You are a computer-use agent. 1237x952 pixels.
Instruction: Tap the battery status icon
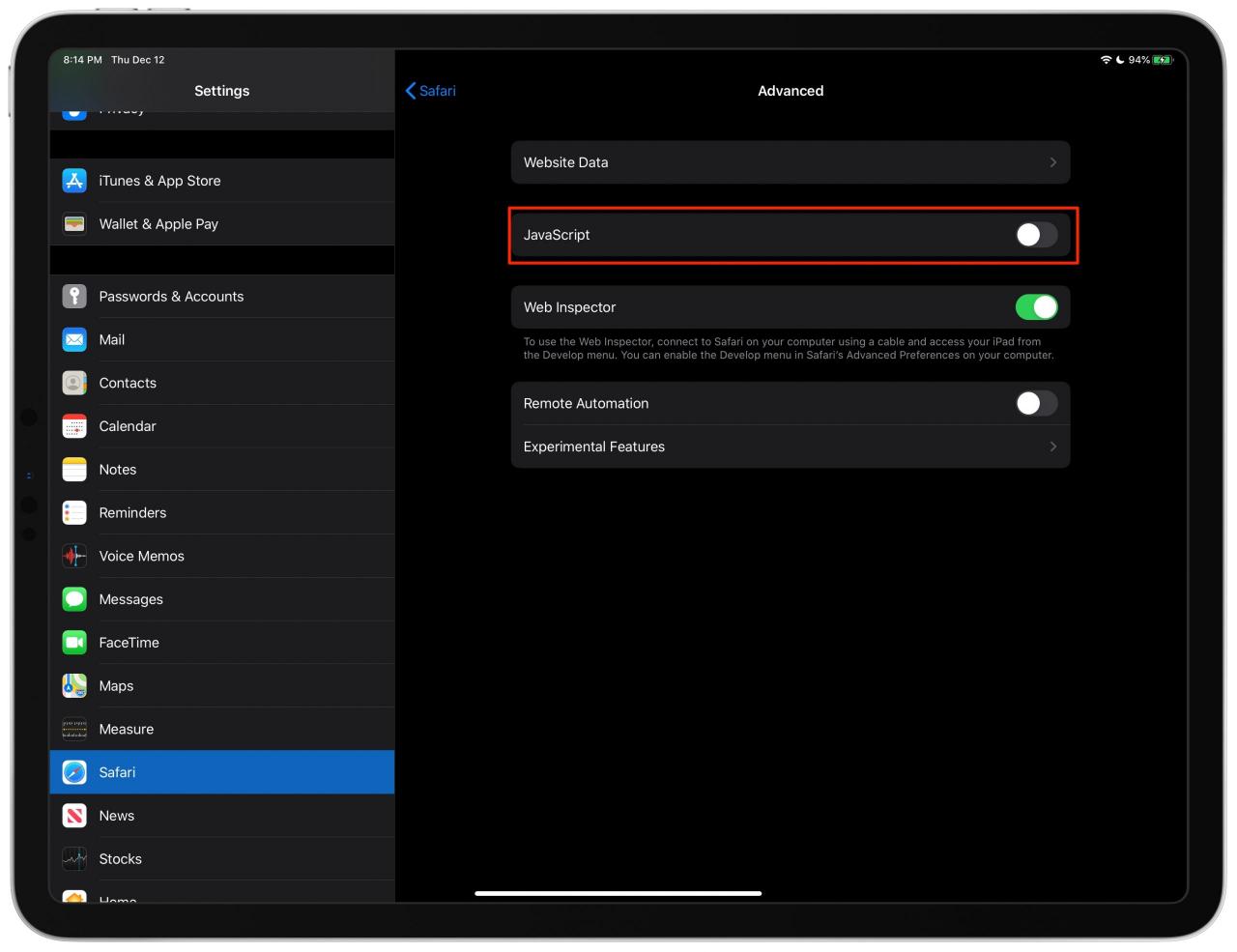1163,60
